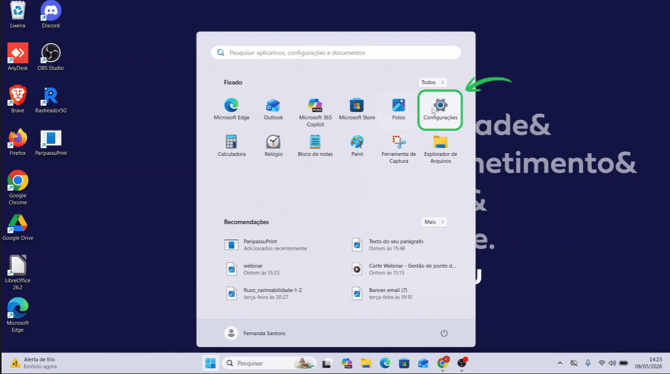Open Microsoft Store in pinned apps
Image resolution: width=670 pixels, height=374 pixels.
pyautogui.click(x=357, y=109)
